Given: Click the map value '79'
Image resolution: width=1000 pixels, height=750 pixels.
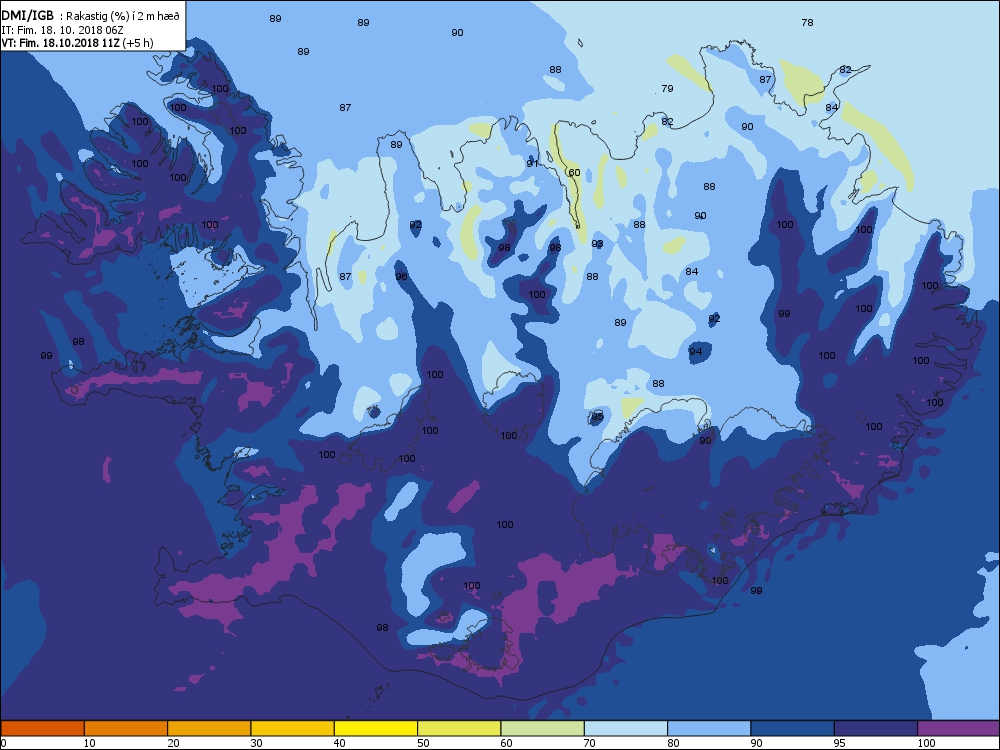Looking at the screenshot, I should click(x=667, y=89).
